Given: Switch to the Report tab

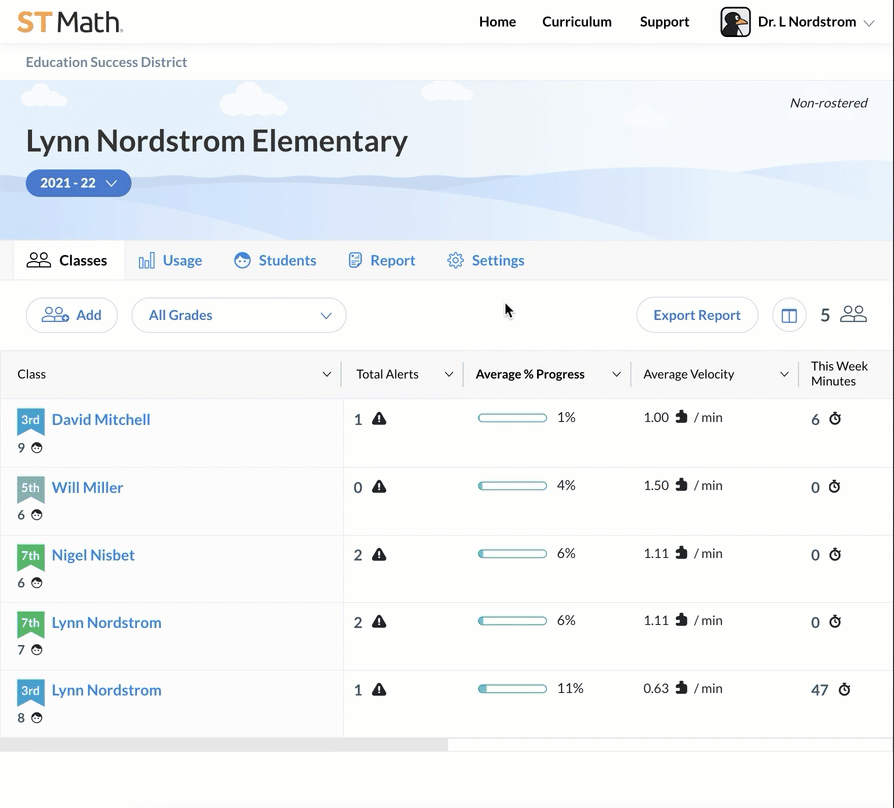Looking at the screenshot, I should 381,261.
